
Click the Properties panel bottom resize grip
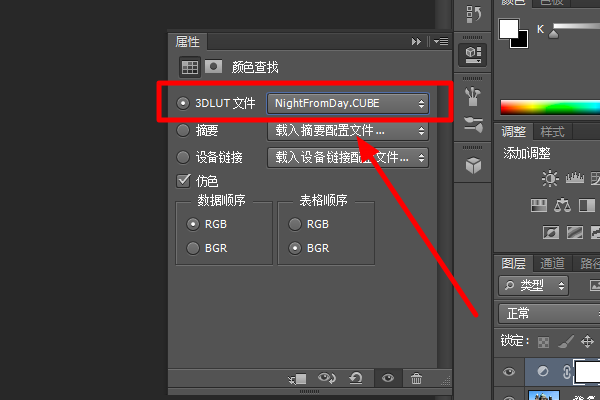tap(309, 392)
